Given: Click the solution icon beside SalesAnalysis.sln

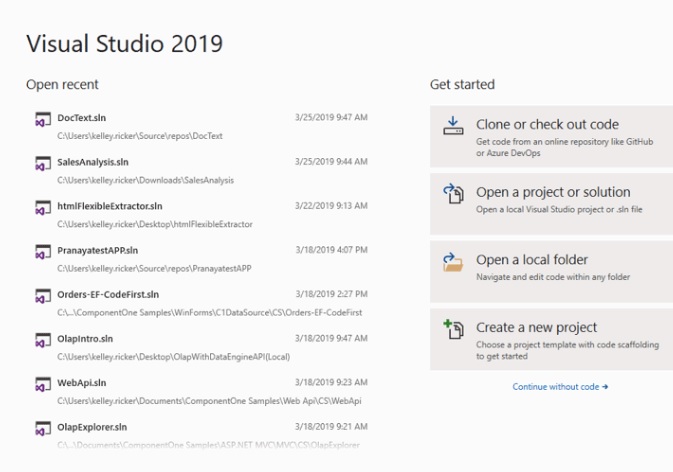Looking at the screenshot, I should coord(43,163).
